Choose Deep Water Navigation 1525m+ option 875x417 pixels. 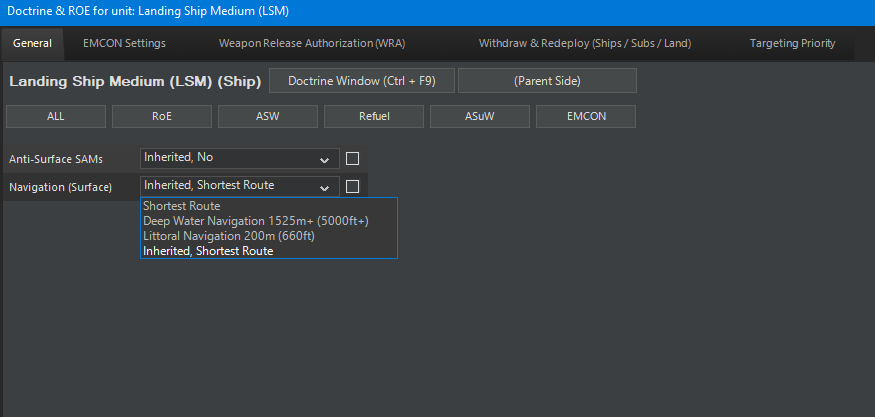pyautogui.click(x=256, y=221)
